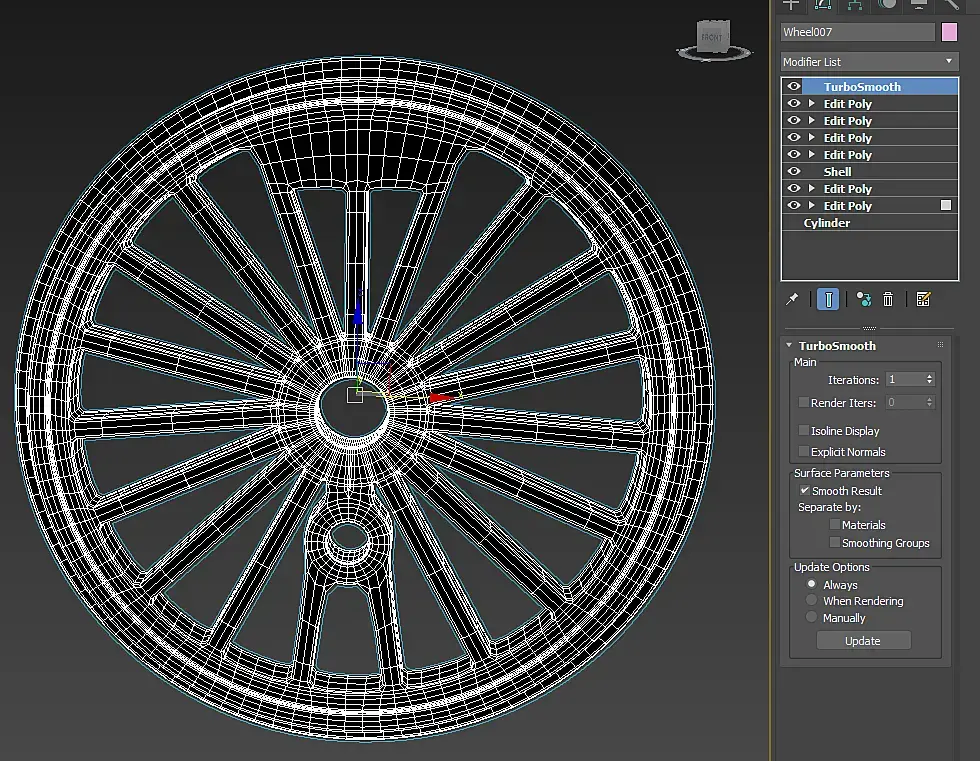This screenshot has width=980, height=761.
Task: Hide the Shell modifier with eye icon
Action: [x=794, y=172]
